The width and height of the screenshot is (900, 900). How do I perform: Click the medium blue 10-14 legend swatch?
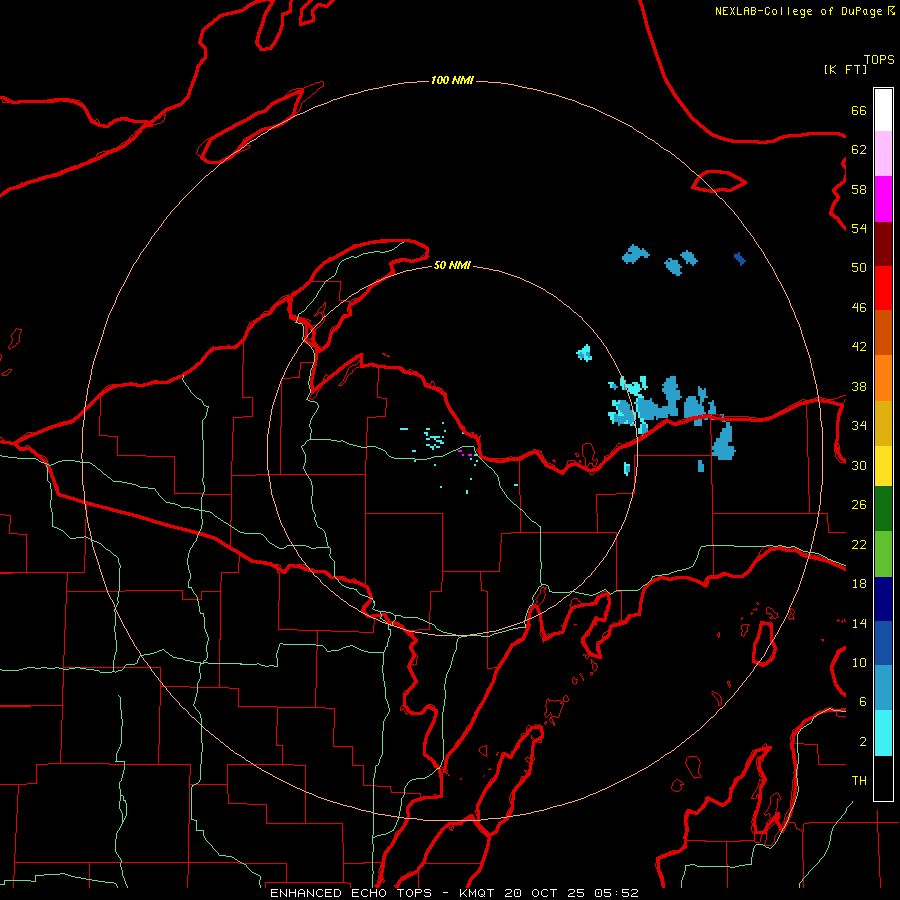pyautogui.click(x=883, y=643)
